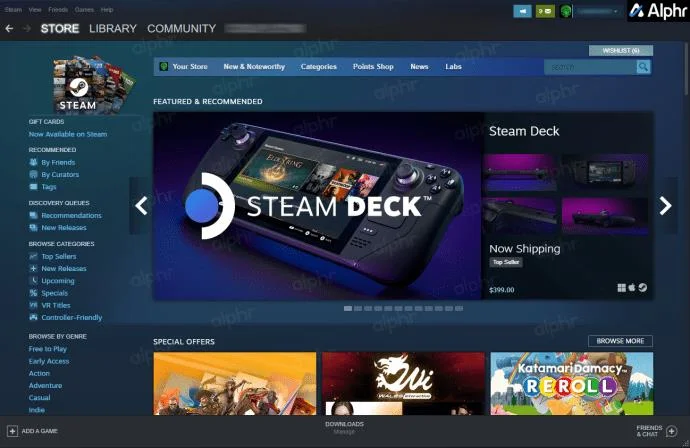Image resolution: width=690 pixels, height=448 pixels.
Task: Click the By Friends icon
Action: pos(33,162)
